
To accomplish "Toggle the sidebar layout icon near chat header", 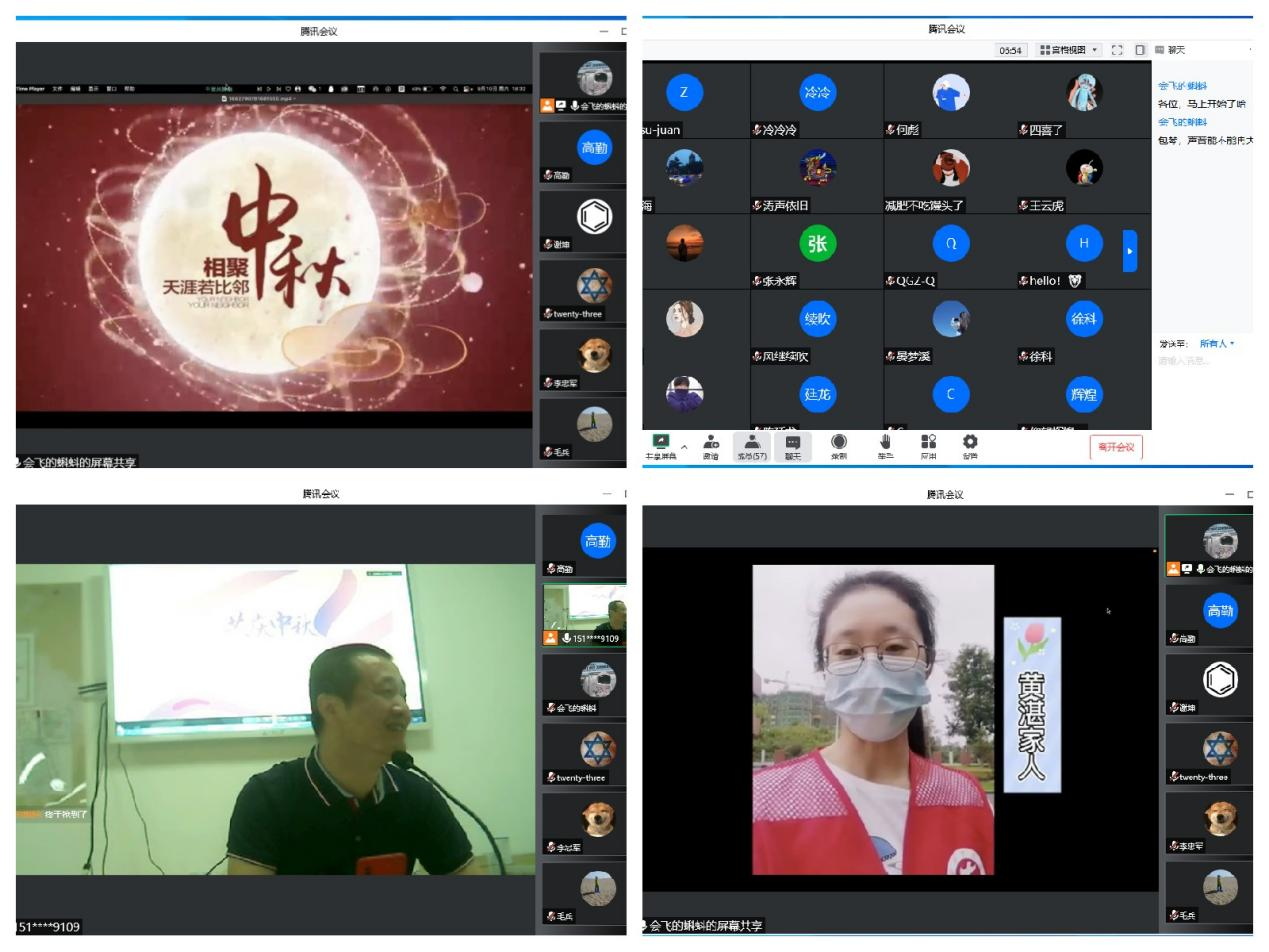I will (x=1140, y=50).
